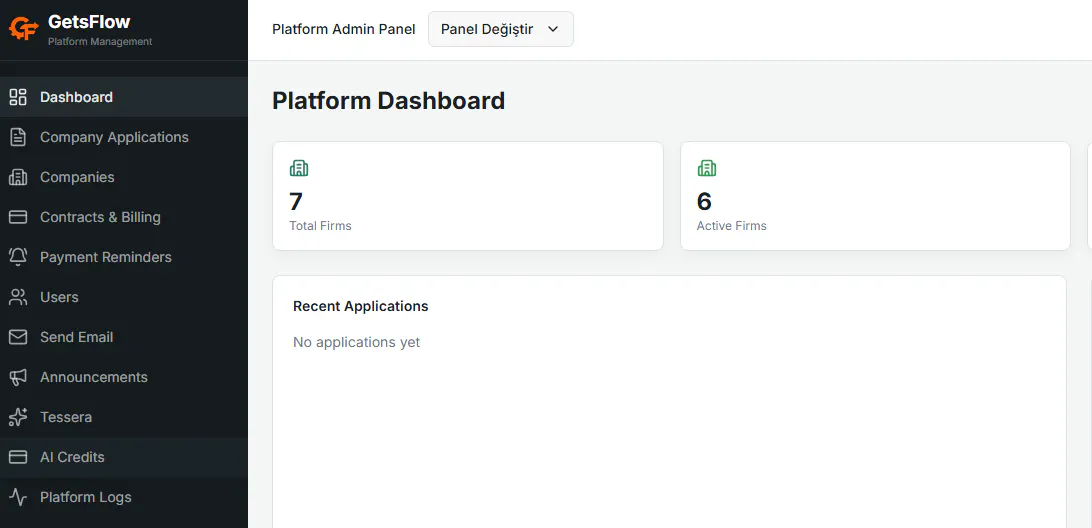
Task: Click the Platform Dashboard heading
Action: [x=389, y=101]
